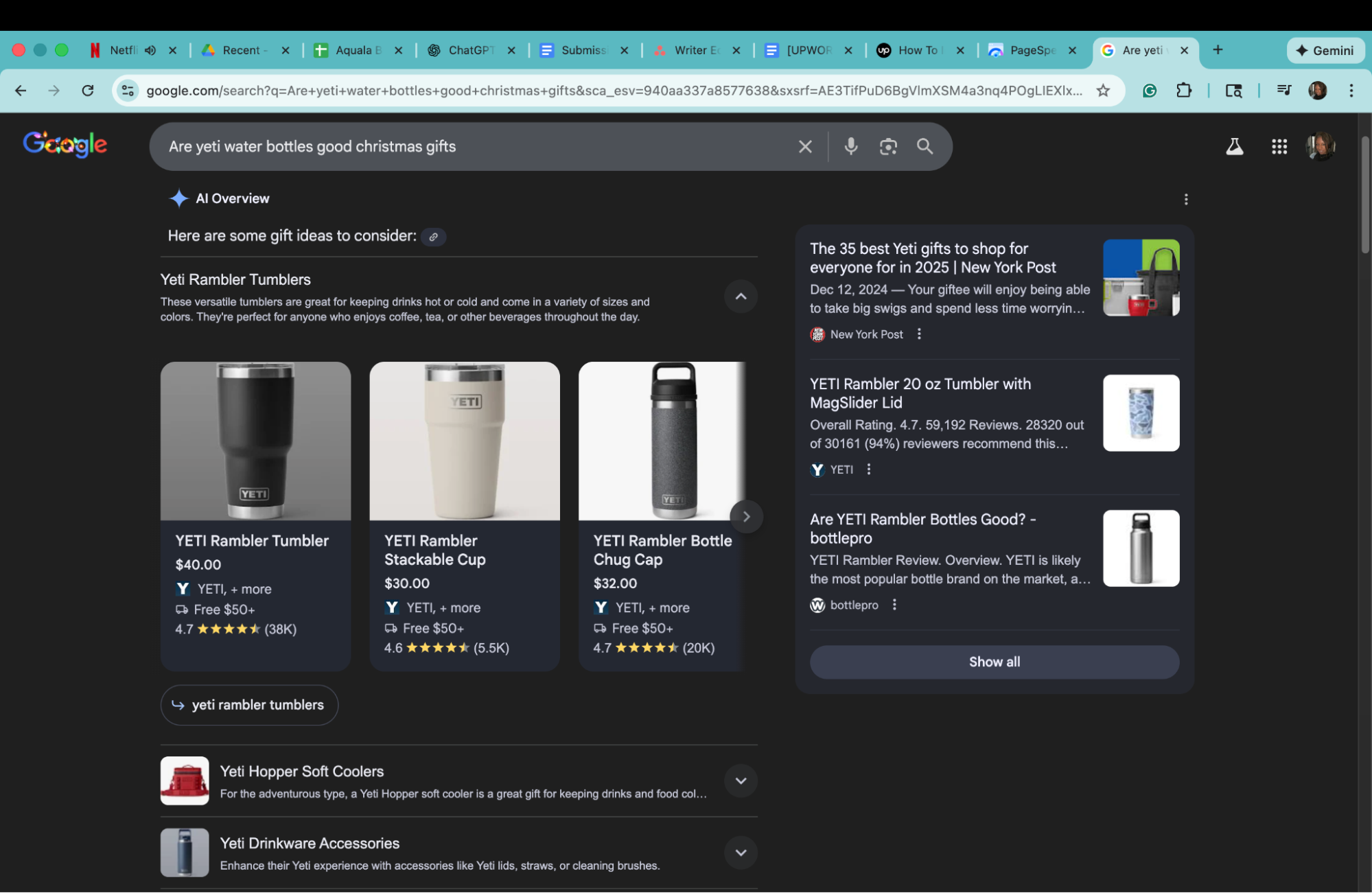This screenshot has height=893, width=1372.
Task: Click bottlepro article bottle thumbnail
Action: [1141, 548]
